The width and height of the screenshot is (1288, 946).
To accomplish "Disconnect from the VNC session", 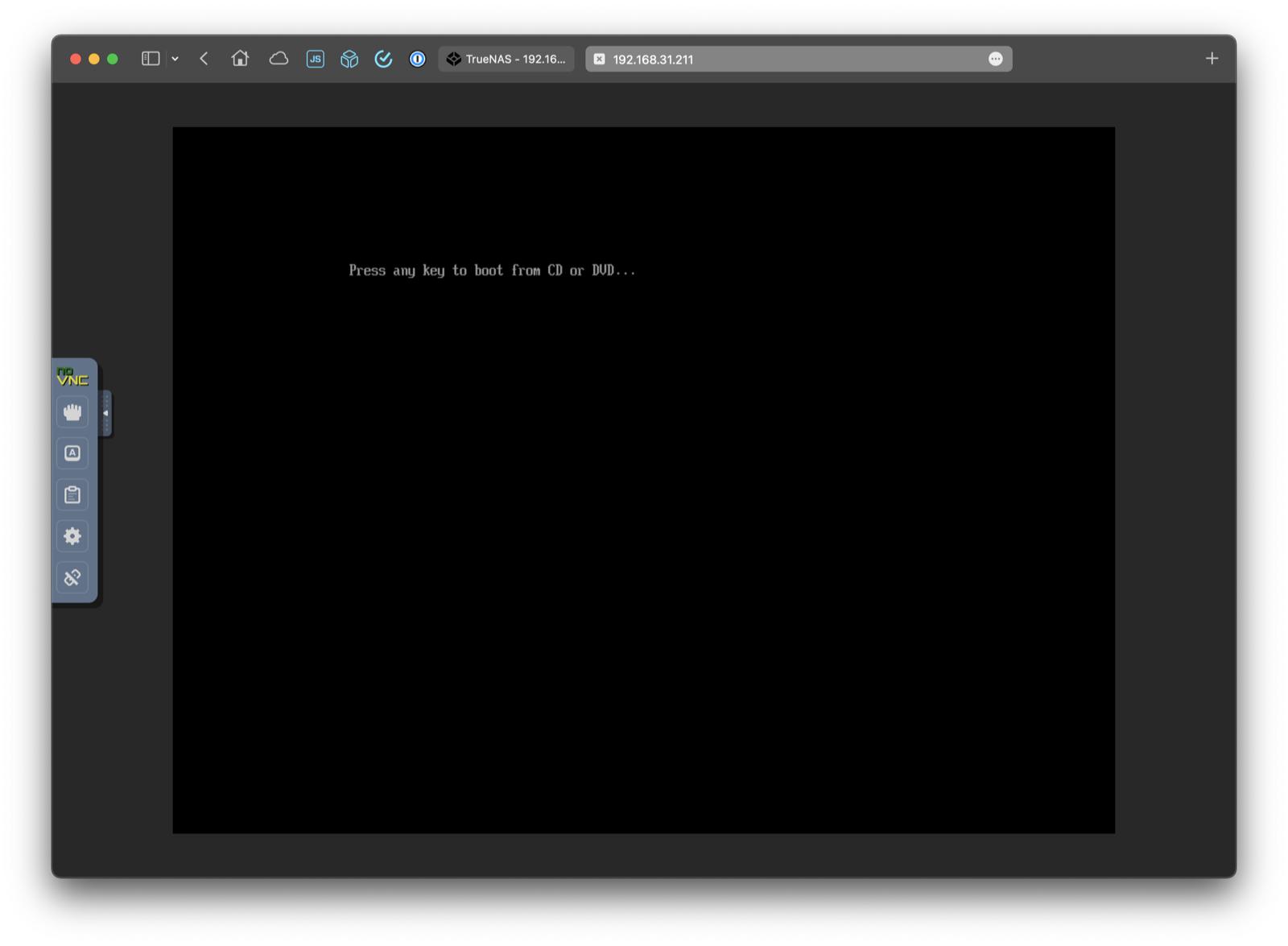I will (x=72, y=577).
